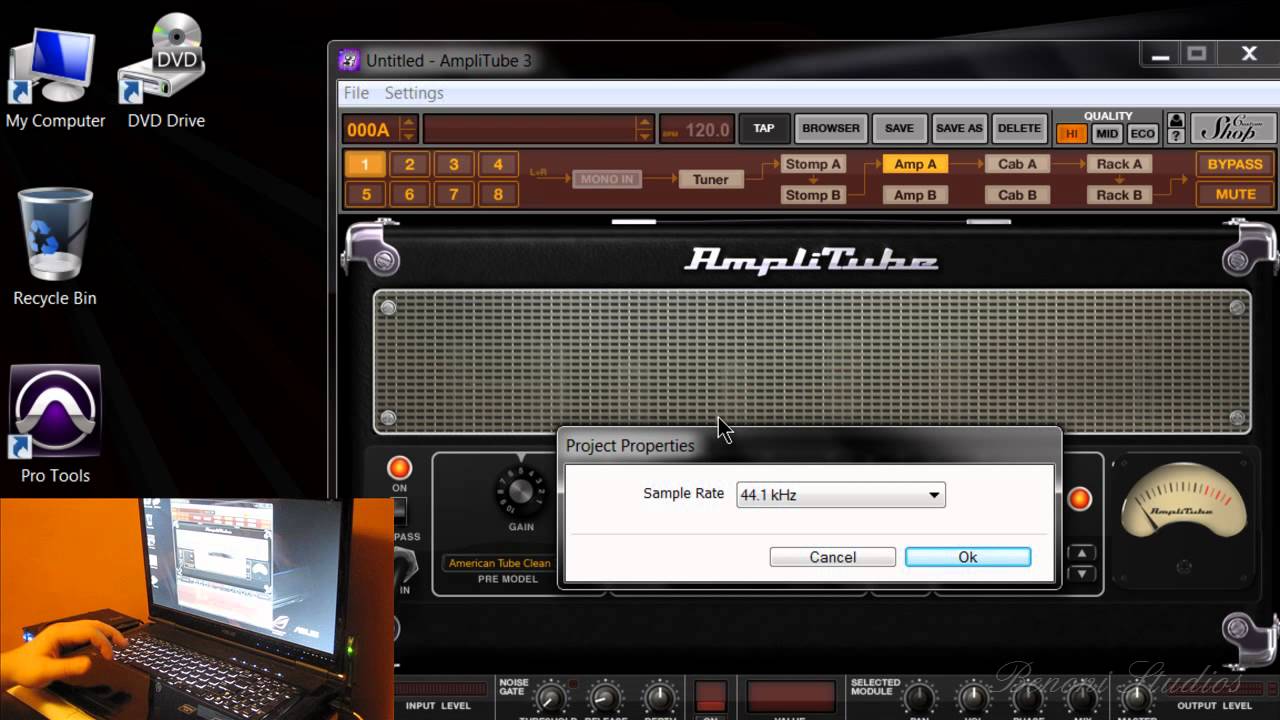Toggle the amp ON red light
The height and width of the screenshot is (720, 1280).
[399, 468]
